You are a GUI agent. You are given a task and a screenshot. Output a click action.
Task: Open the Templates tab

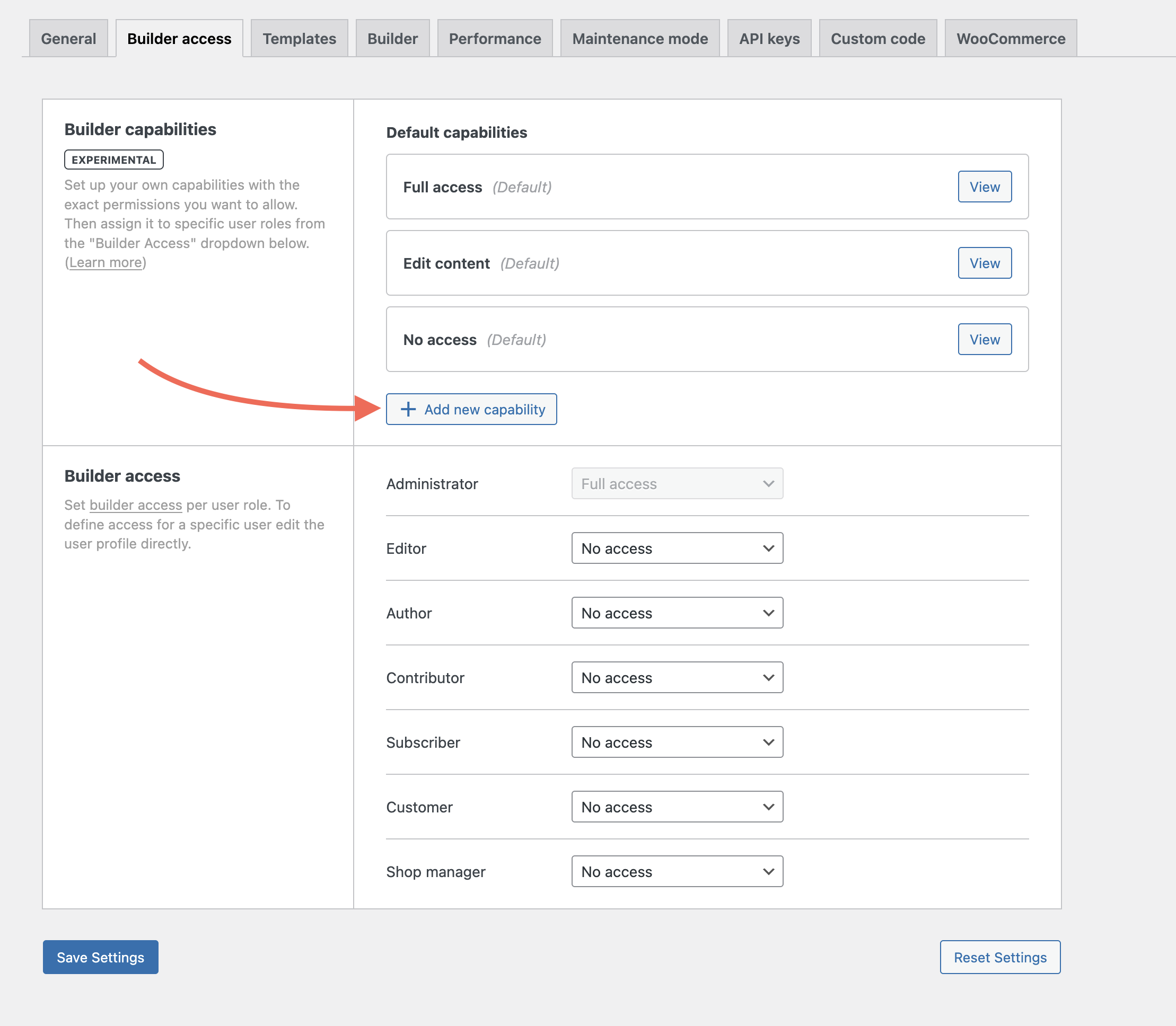(299, 39)
